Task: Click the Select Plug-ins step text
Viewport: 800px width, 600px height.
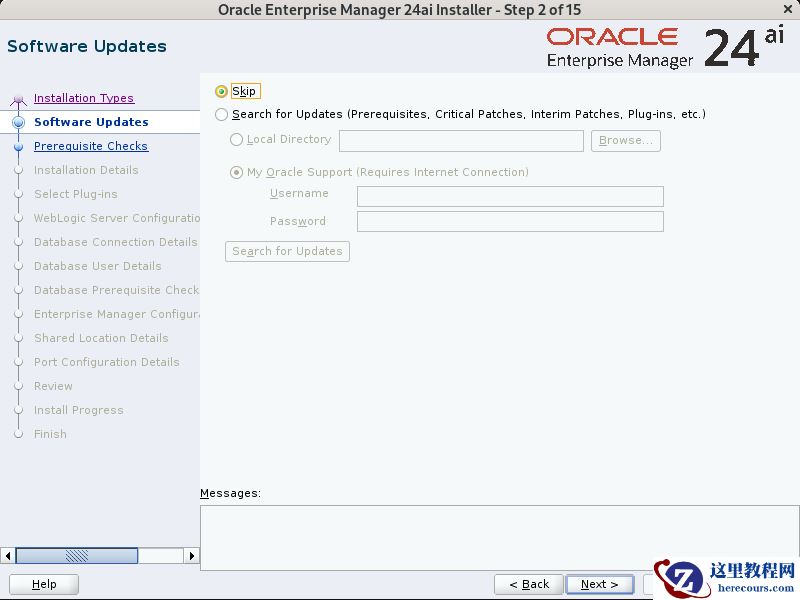Action: (76, 194)
